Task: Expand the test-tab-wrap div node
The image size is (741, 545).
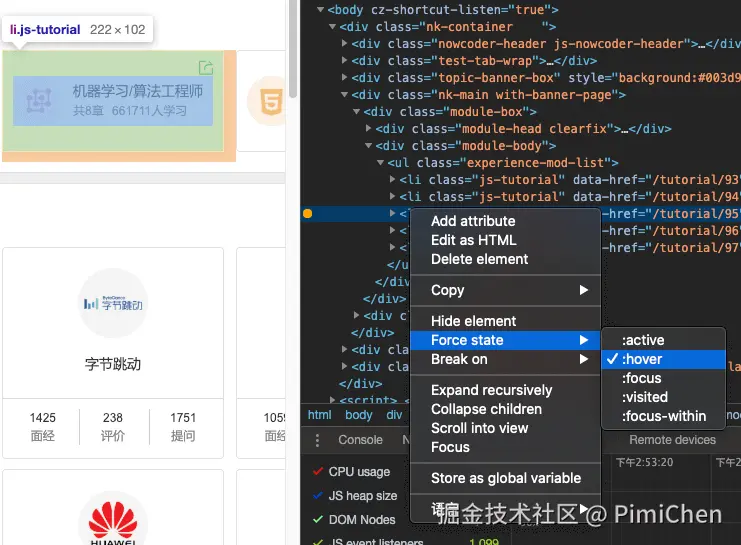Action: 345,61
